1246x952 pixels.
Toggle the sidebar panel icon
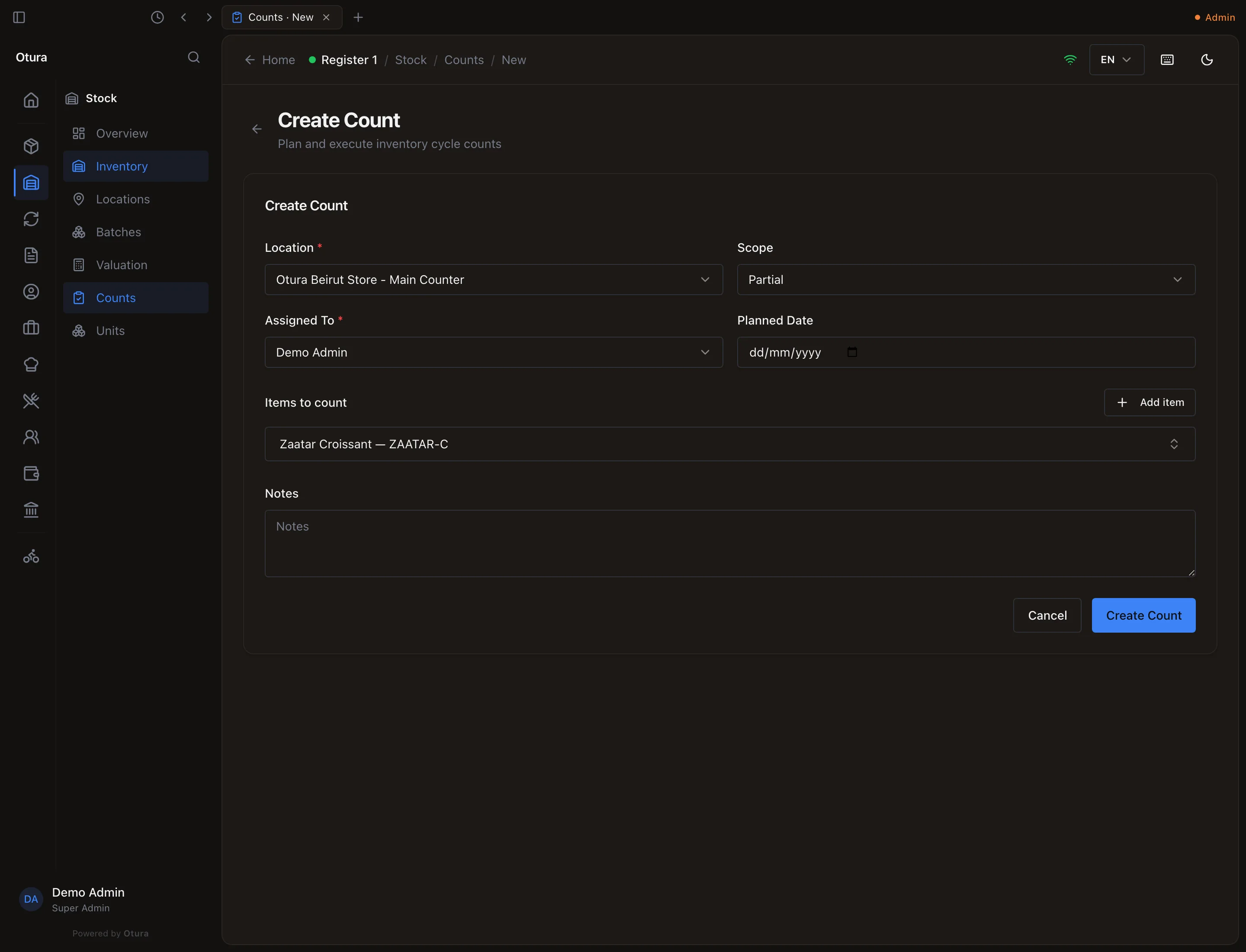pyautogui.click(x=19, y=18)
